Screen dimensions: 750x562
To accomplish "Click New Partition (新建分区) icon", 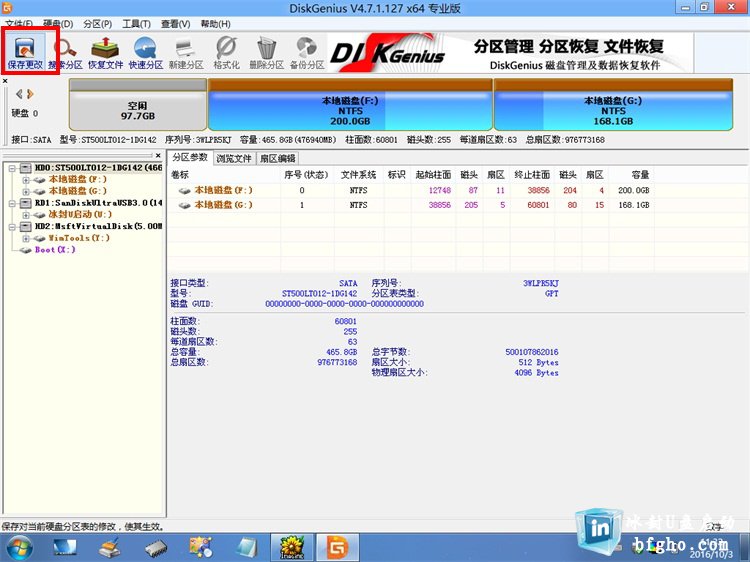I will [186, 52].
